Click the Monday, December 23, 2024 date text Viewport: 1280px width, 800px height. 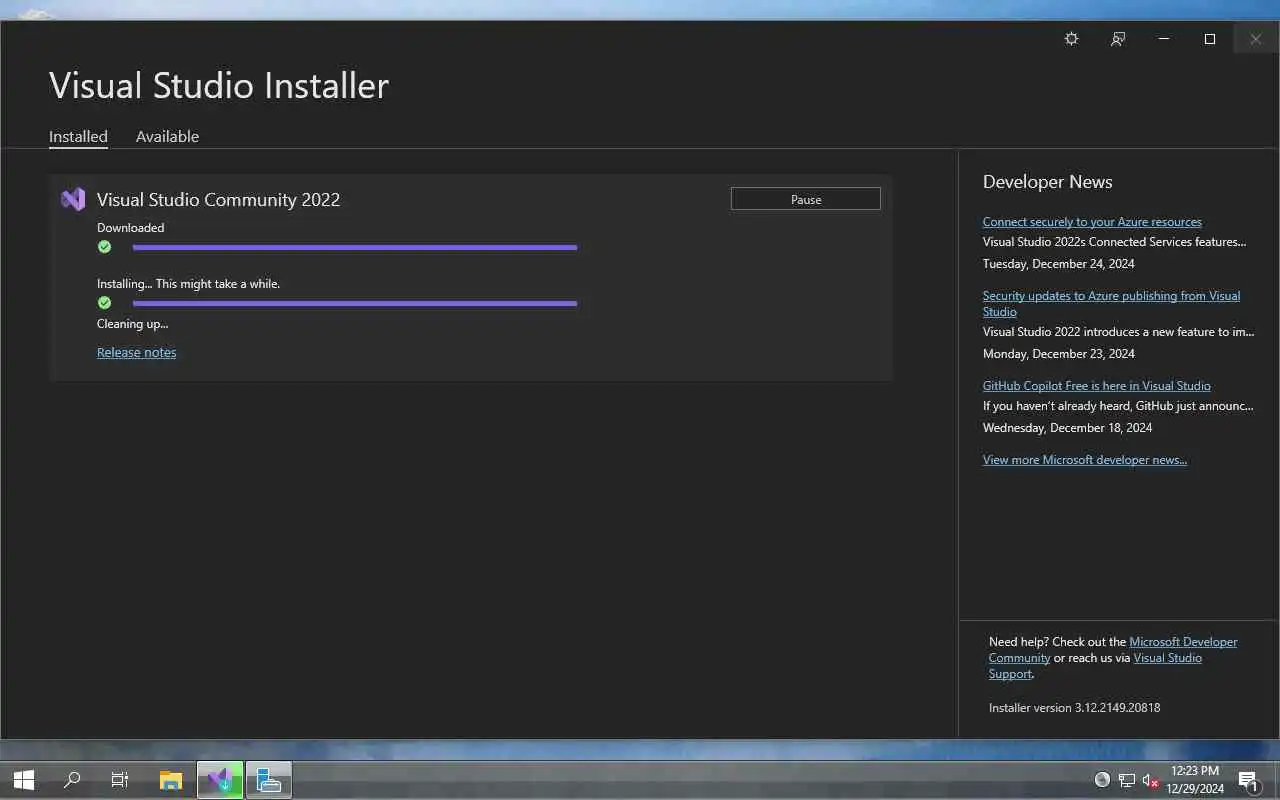click(1058, 354)
